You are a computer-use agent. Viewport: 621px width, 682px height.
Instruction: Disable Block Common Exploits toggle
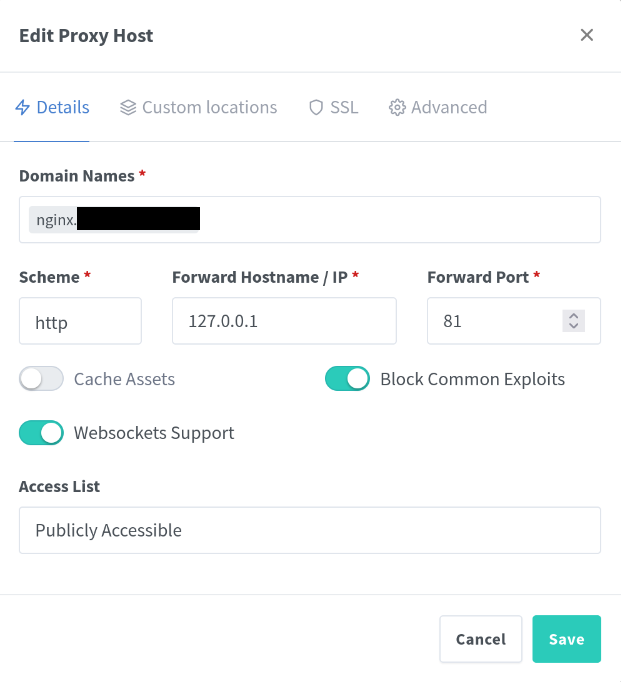click(347, 379)
